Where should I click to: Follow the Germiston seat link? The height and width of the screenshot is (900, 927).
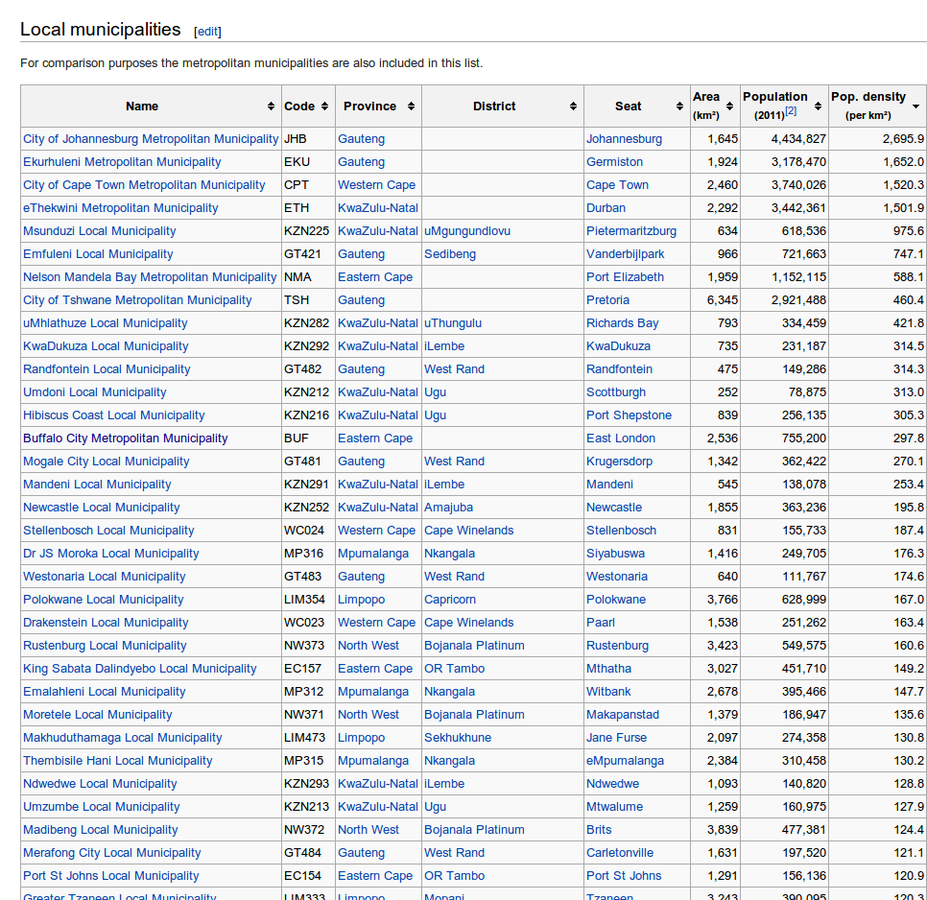tap(615, 162)
